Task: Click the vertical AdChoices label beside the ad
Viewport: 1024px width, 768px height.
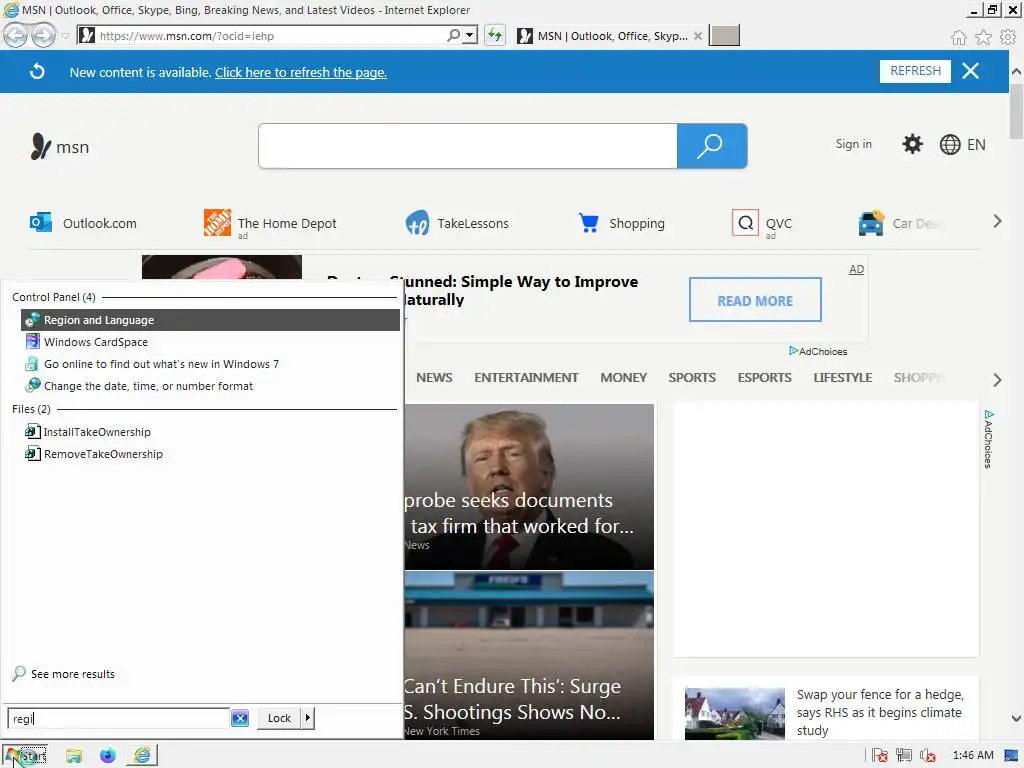Action: pos(988,439)
